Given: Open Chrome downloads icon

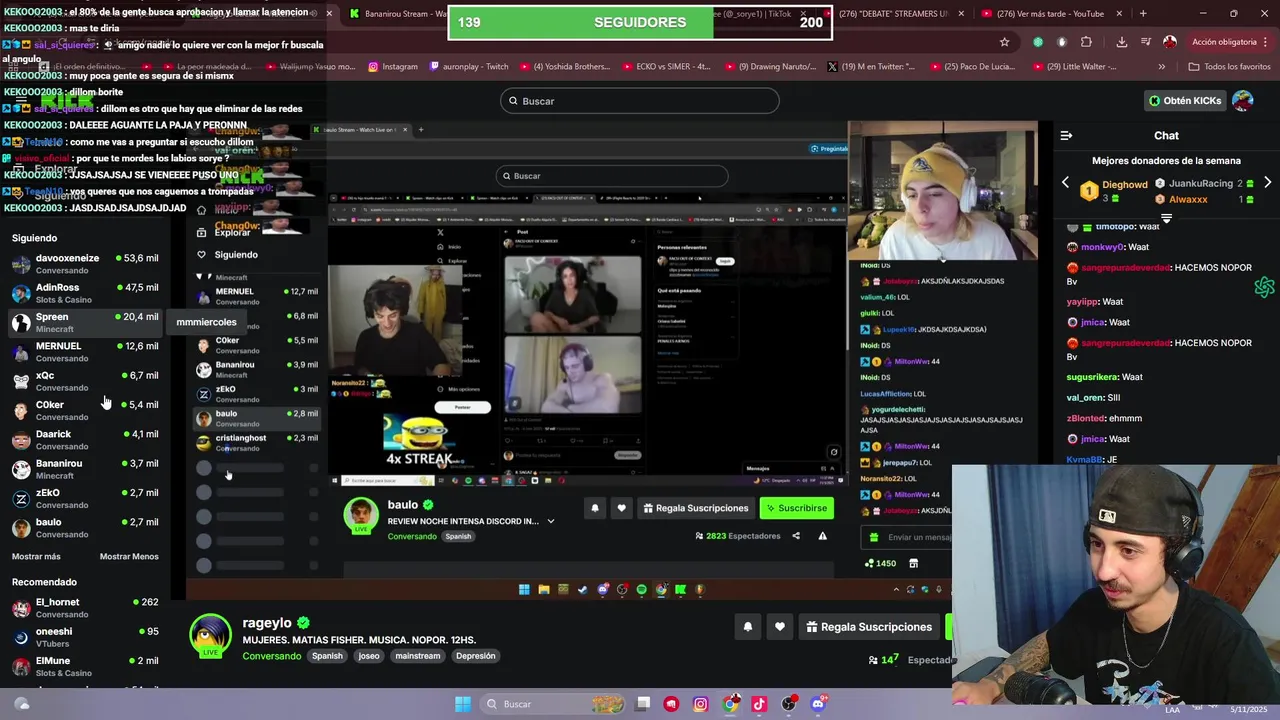Looking at the screenshot, I should (1121, 42).
